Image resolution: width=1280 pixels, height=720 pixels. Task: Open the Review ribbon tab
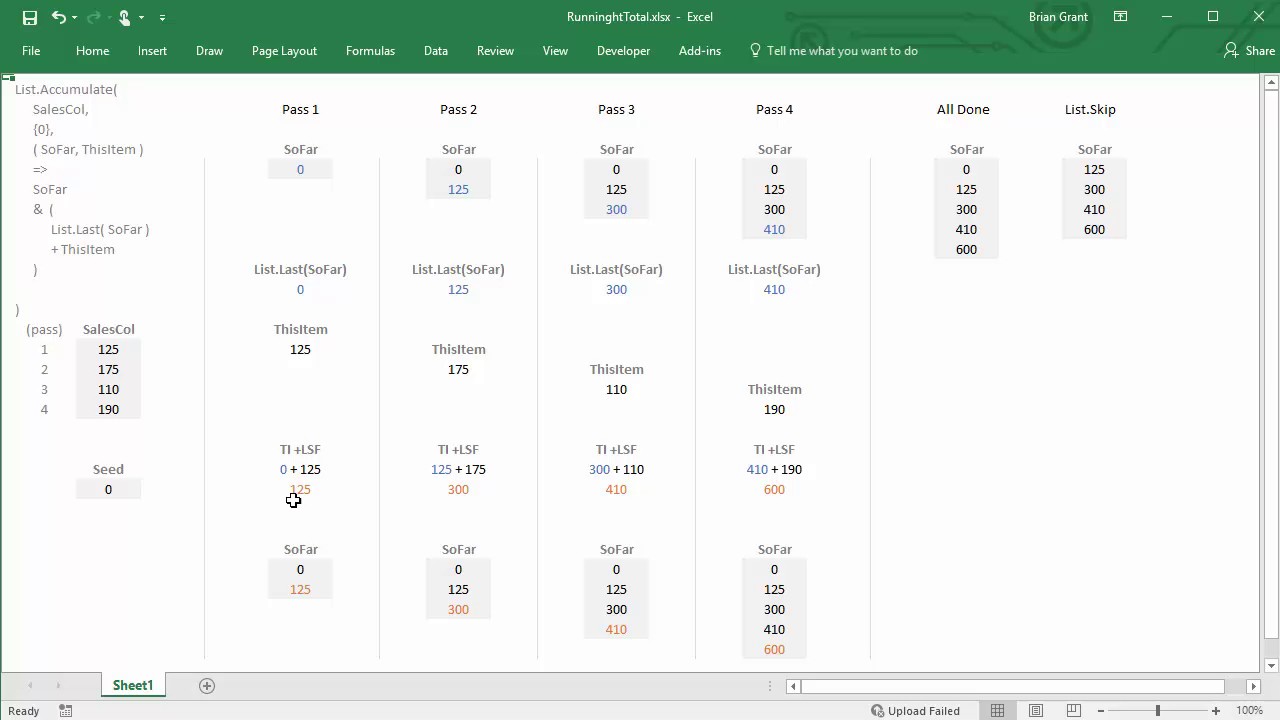495,51
